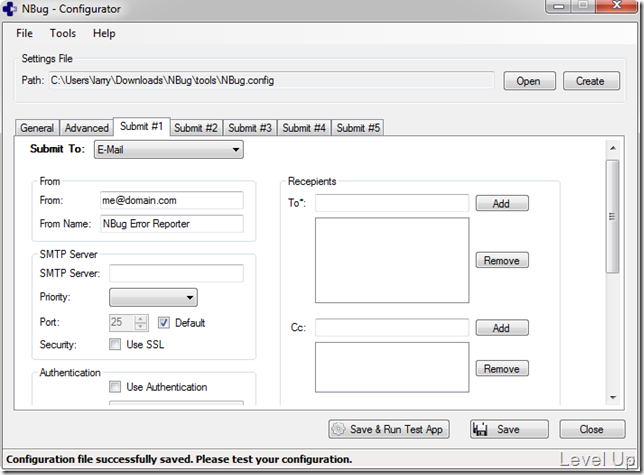The height and width of the screenshot is (475, 644).
Task: Select the Submit #1 tab
Action: (x=141, y=126)
